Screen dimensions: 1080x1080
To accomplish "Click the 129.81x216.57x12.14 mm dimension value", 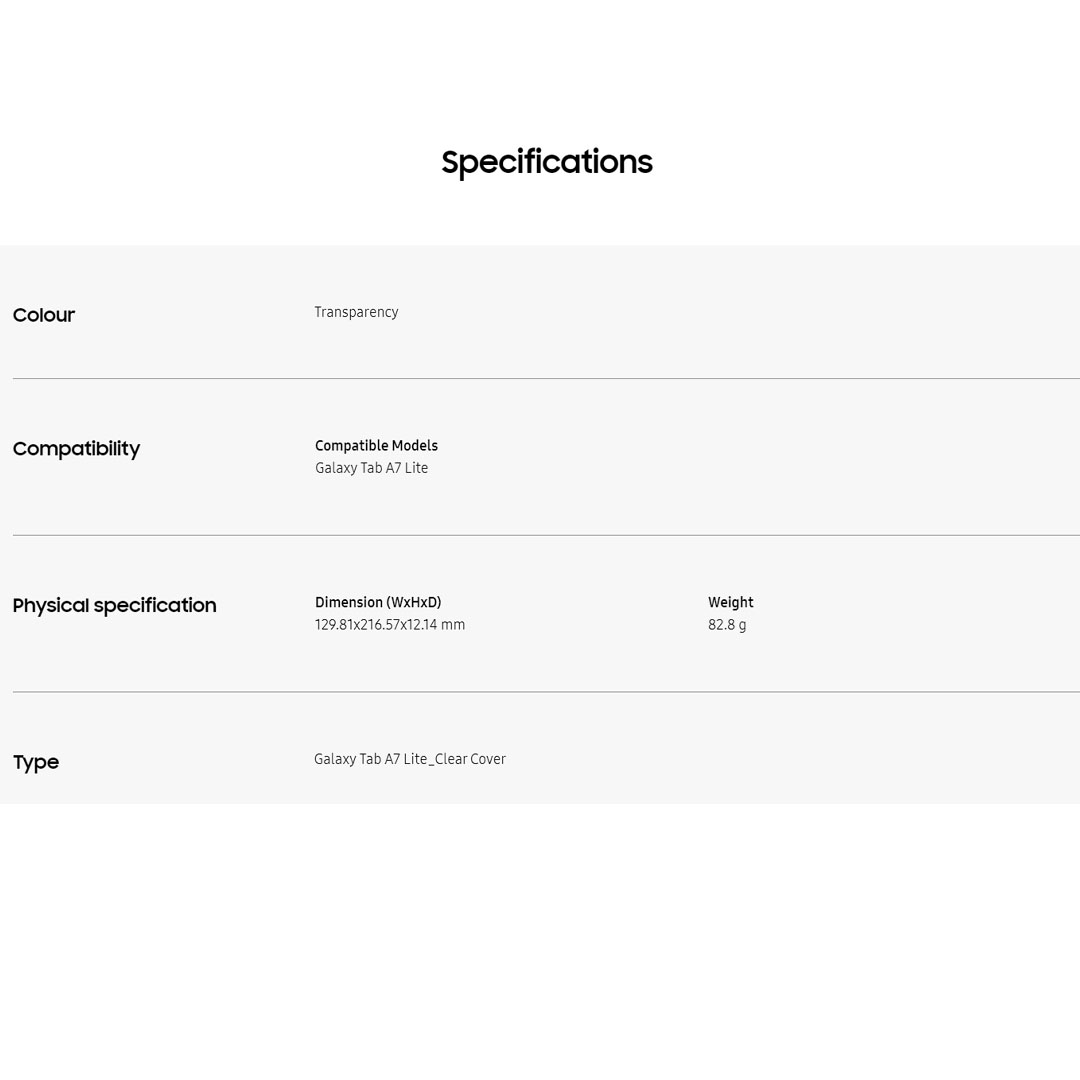I will (x=389, y=625).
